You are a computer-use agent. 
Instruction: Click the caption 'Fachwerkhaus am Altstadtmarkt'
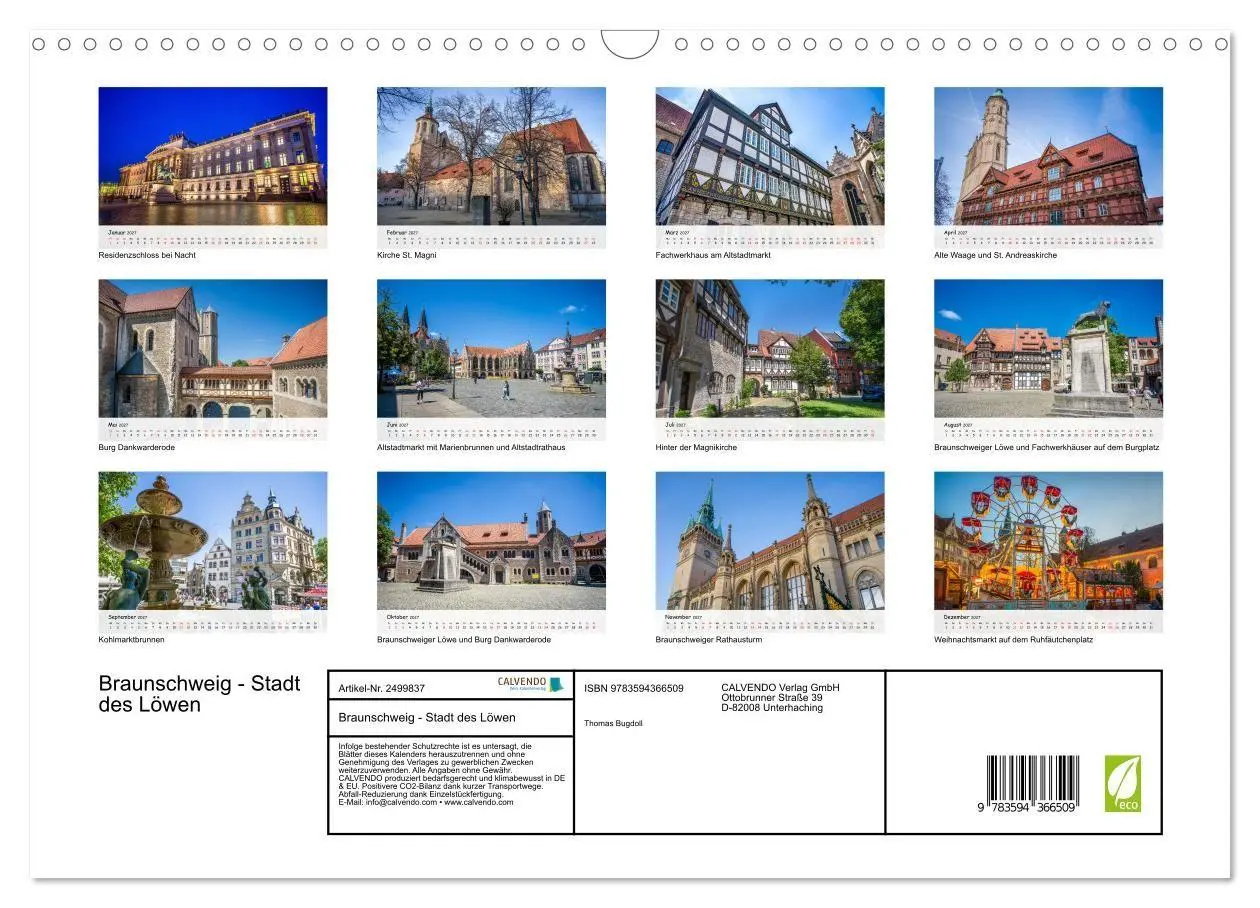(713, 255)
